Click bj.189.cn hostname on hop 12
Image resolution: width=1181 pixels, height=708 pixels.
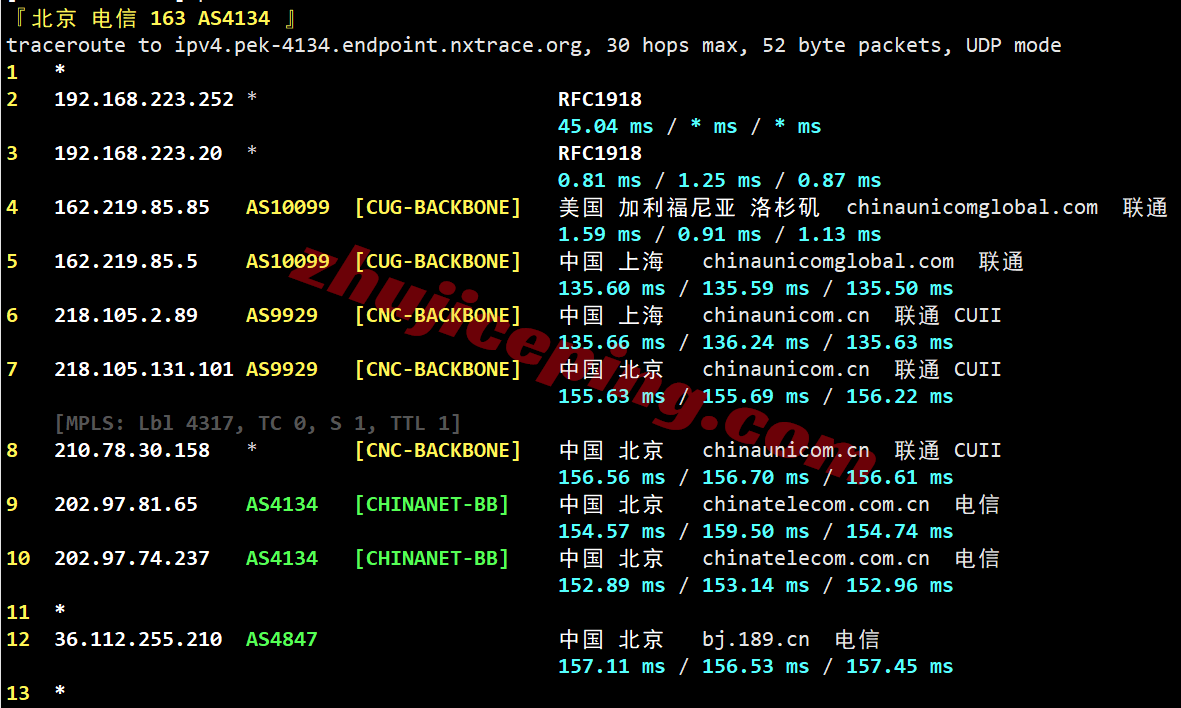755,640
